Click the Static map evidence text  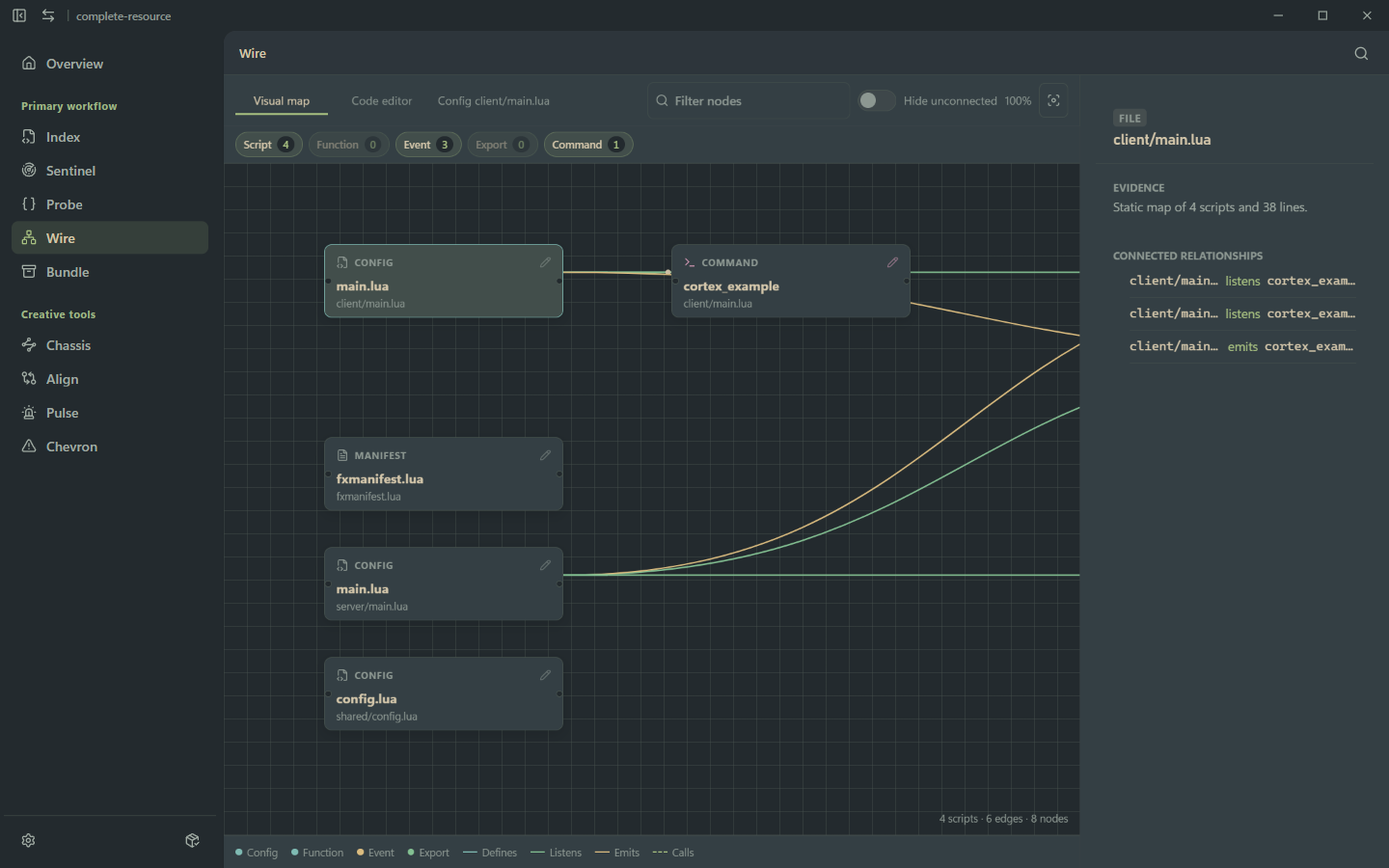[x=1210, y=207]
